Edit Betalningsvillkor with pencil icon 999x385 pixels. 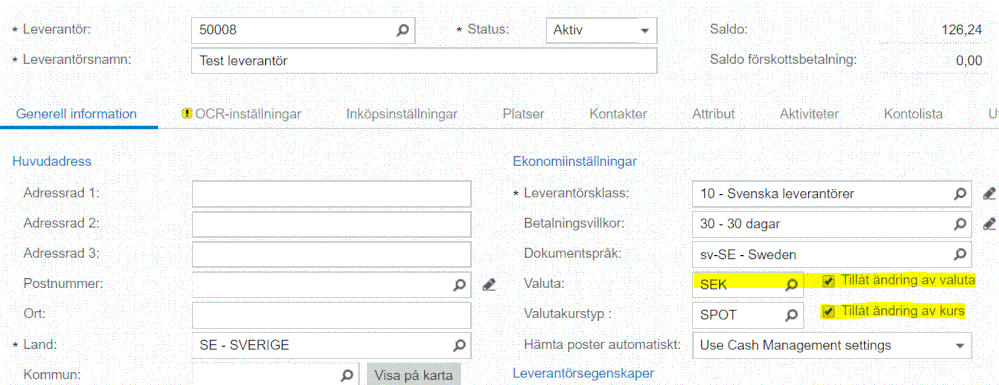click(989, 224)
